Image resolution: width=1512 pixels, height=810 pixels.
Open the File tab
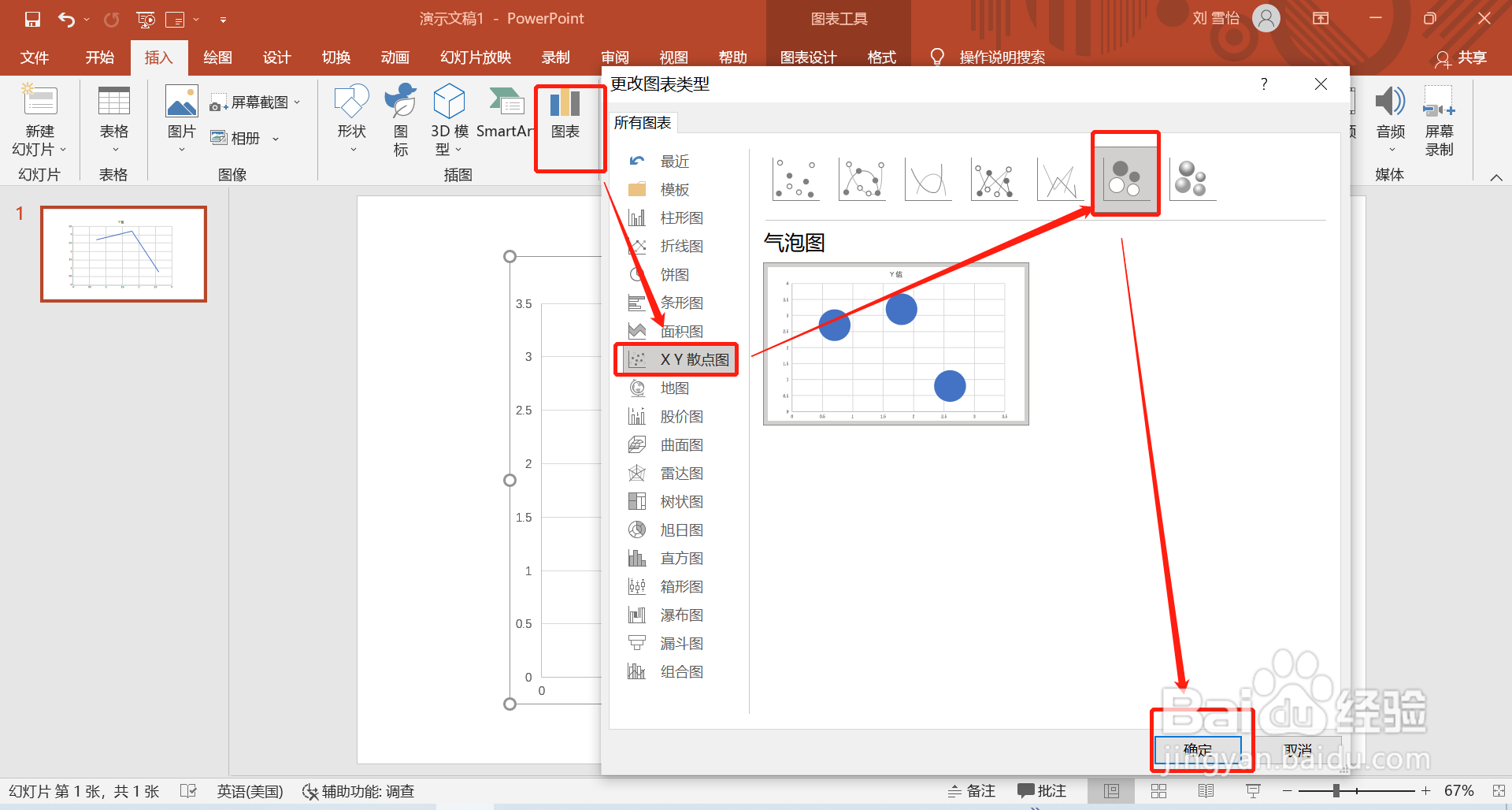pyautogui.click(x=34, y=58)
